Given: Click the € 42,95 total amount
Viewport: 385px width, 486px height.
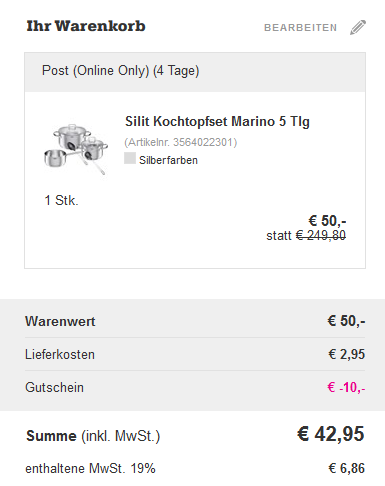Looking at the screenshot, I should click(x=331, y=434).
